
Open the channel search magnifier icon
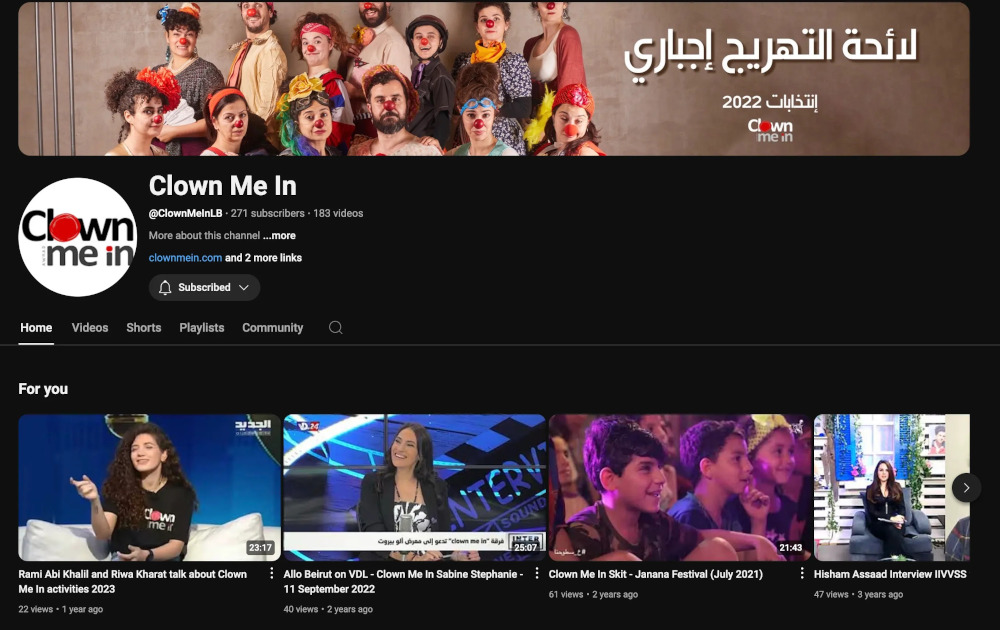point(335,328)
